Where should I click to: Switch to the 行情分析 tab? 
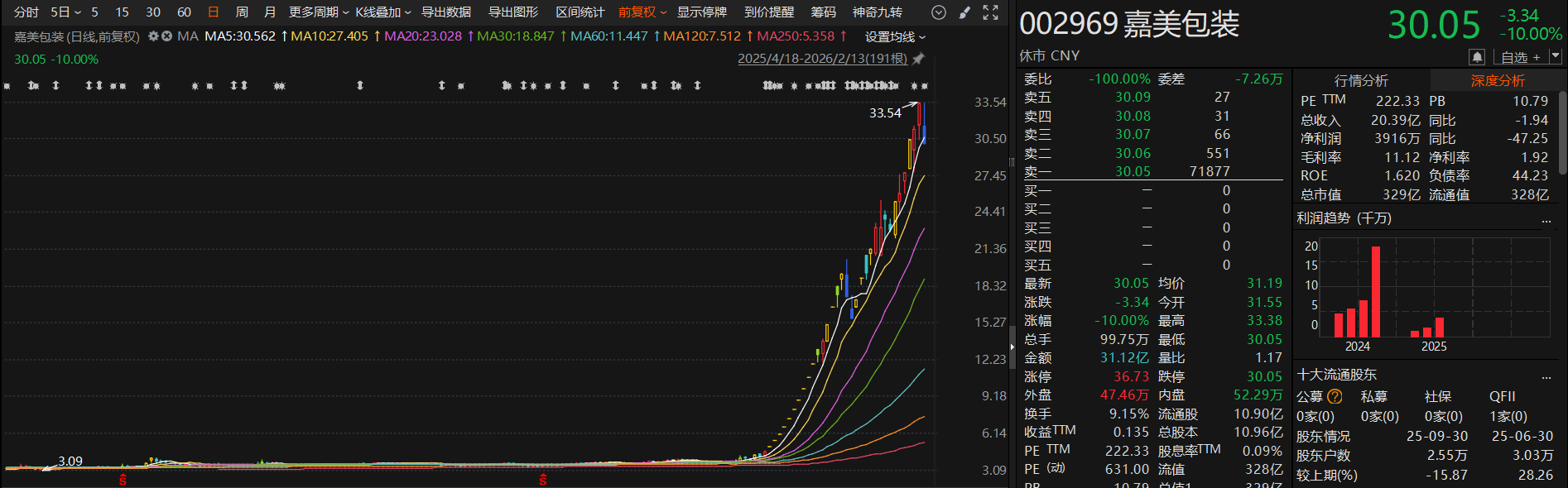(1361, 80)
